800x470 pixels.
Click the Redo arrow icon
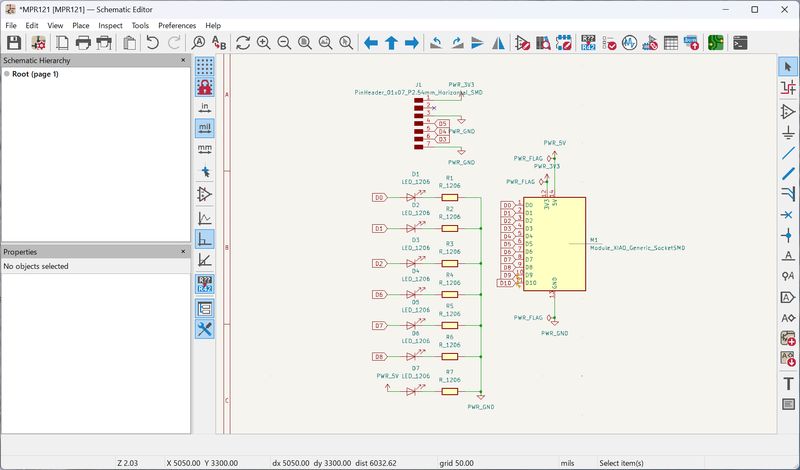click(174, 43)
